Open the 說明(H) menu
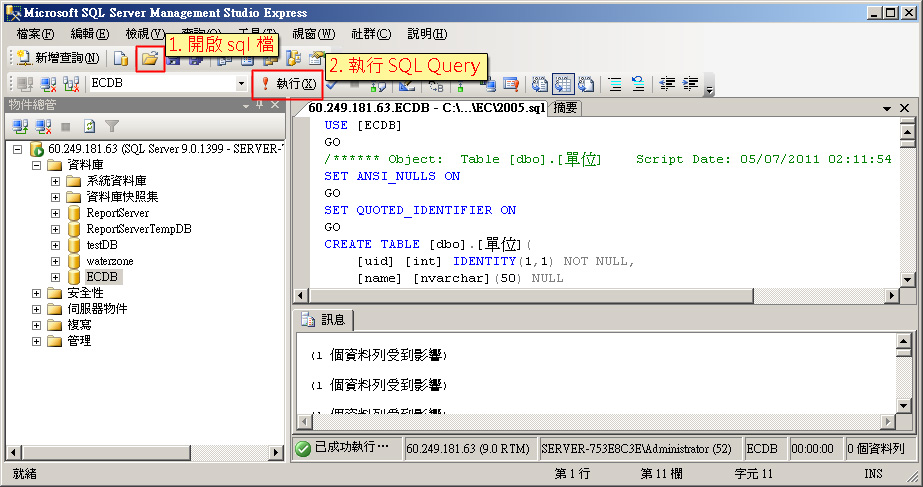Screen dimensions: 923x487 pyautogui.click(x=427, y=34)
